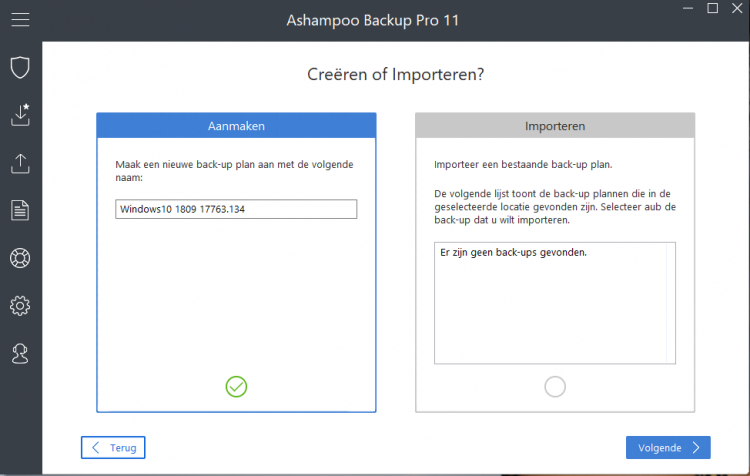
Task: Click the restore upload-arrow sidebar icon
Action: [20, 163]
